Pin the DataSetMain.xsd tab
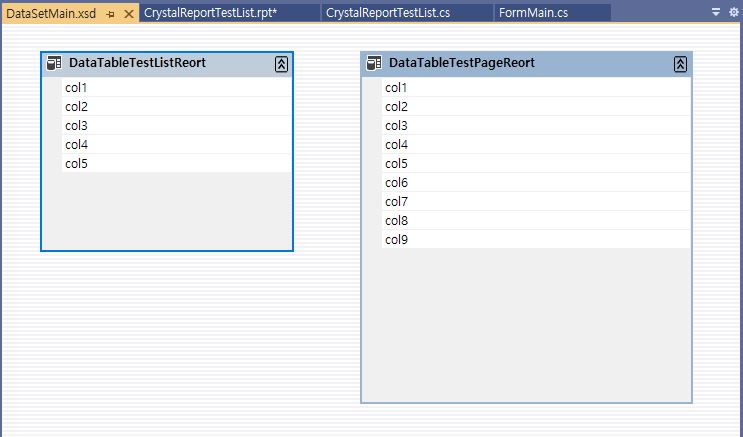This screenshot has width=743, height=437. [110, 14]
